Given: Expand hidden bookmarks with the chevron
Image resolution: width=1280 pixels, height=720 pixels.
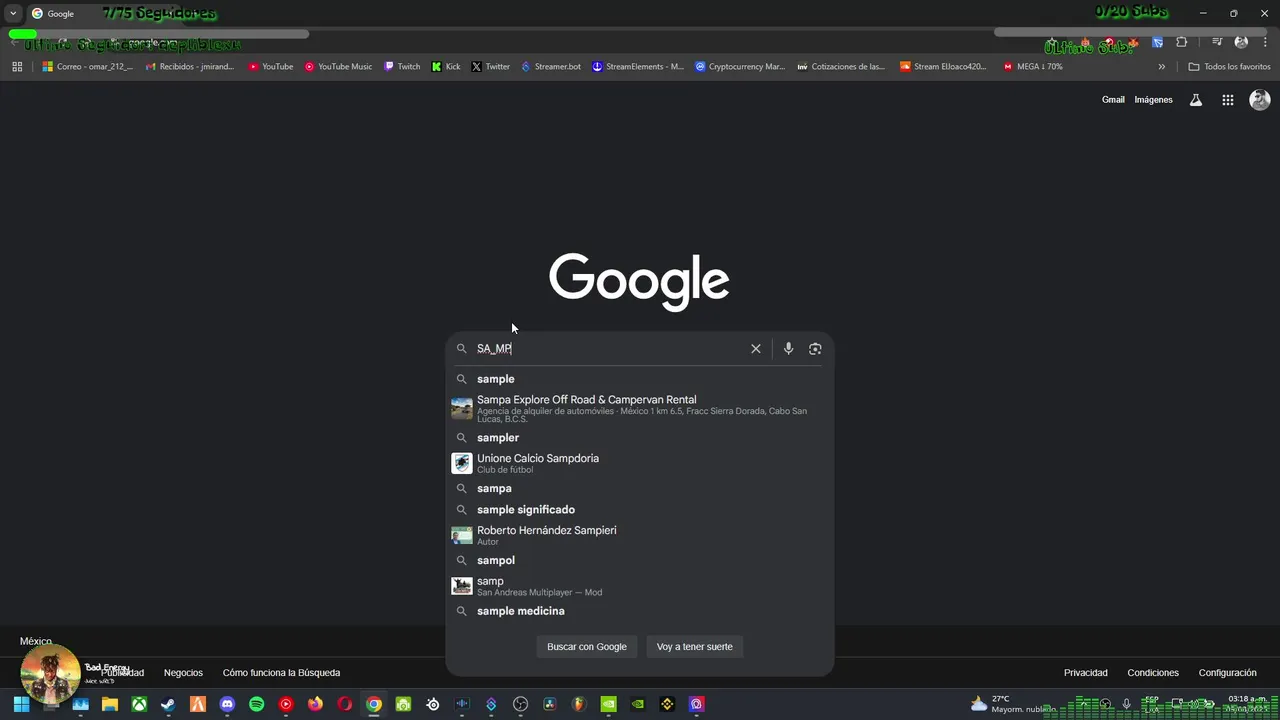Looking at the screenshot, I should pyautogui.click(x=1162, y=67).
